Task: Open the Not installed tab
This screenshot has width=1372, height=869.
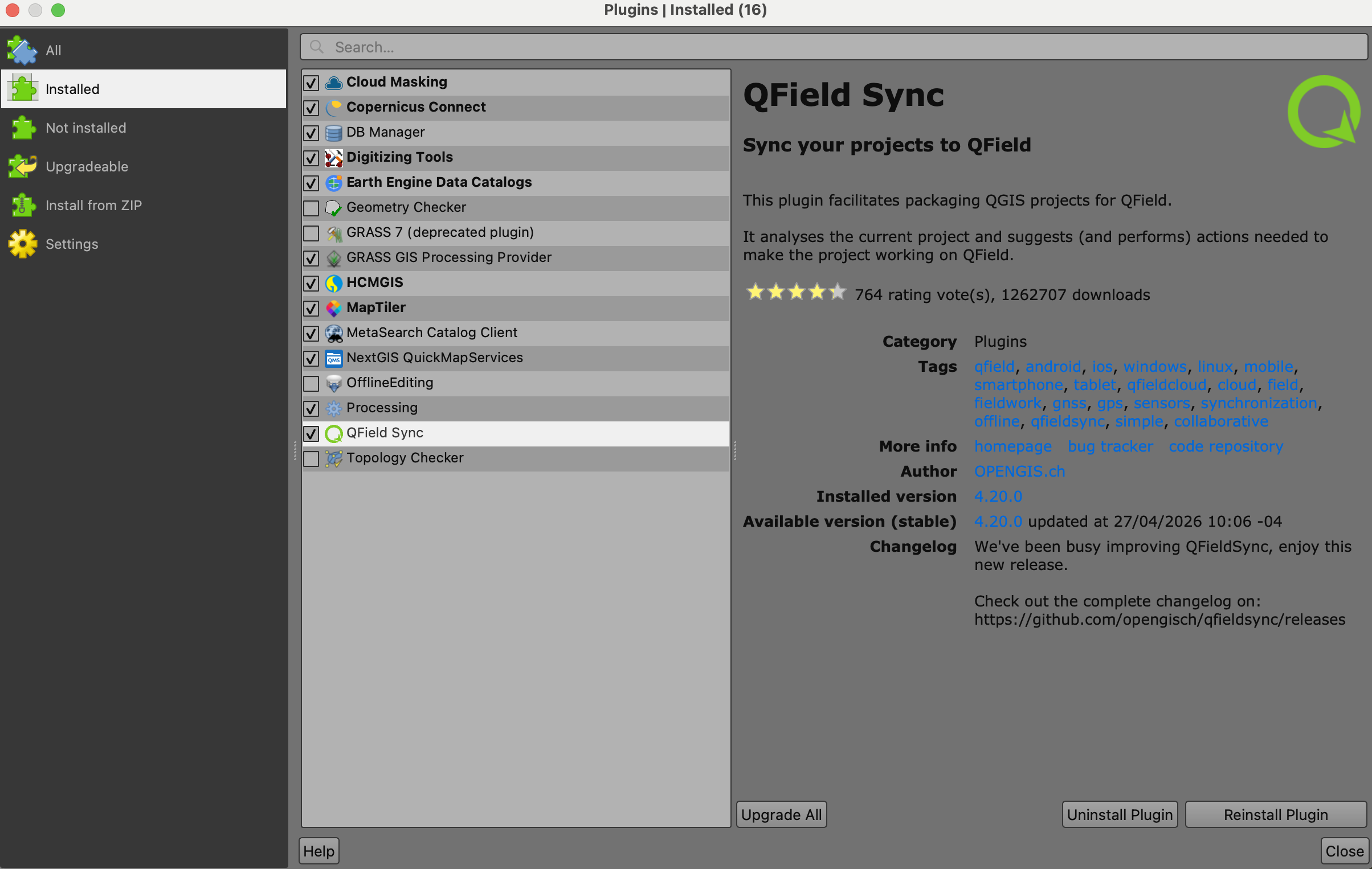Action: pos(144,128)
